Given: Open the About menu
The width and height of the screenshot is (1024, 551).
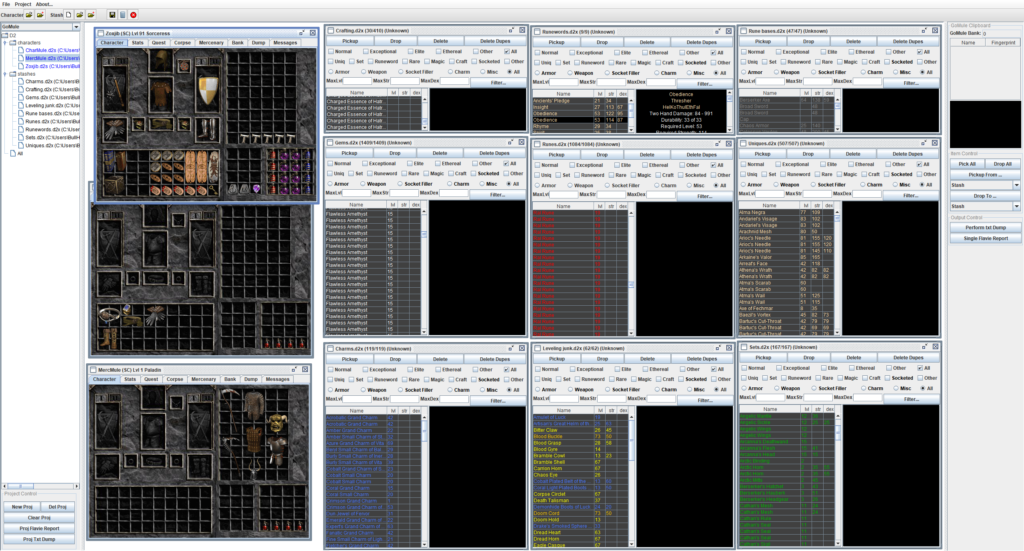Looking at the screenshot, I should click(x=44, y=4).
